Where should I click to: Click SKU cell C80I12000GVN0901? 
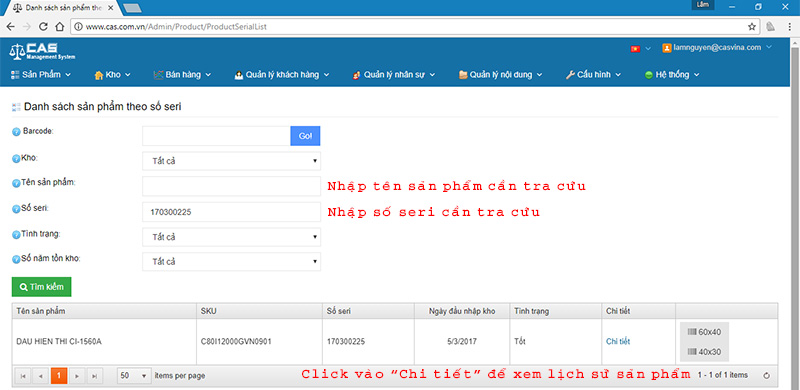236,342
